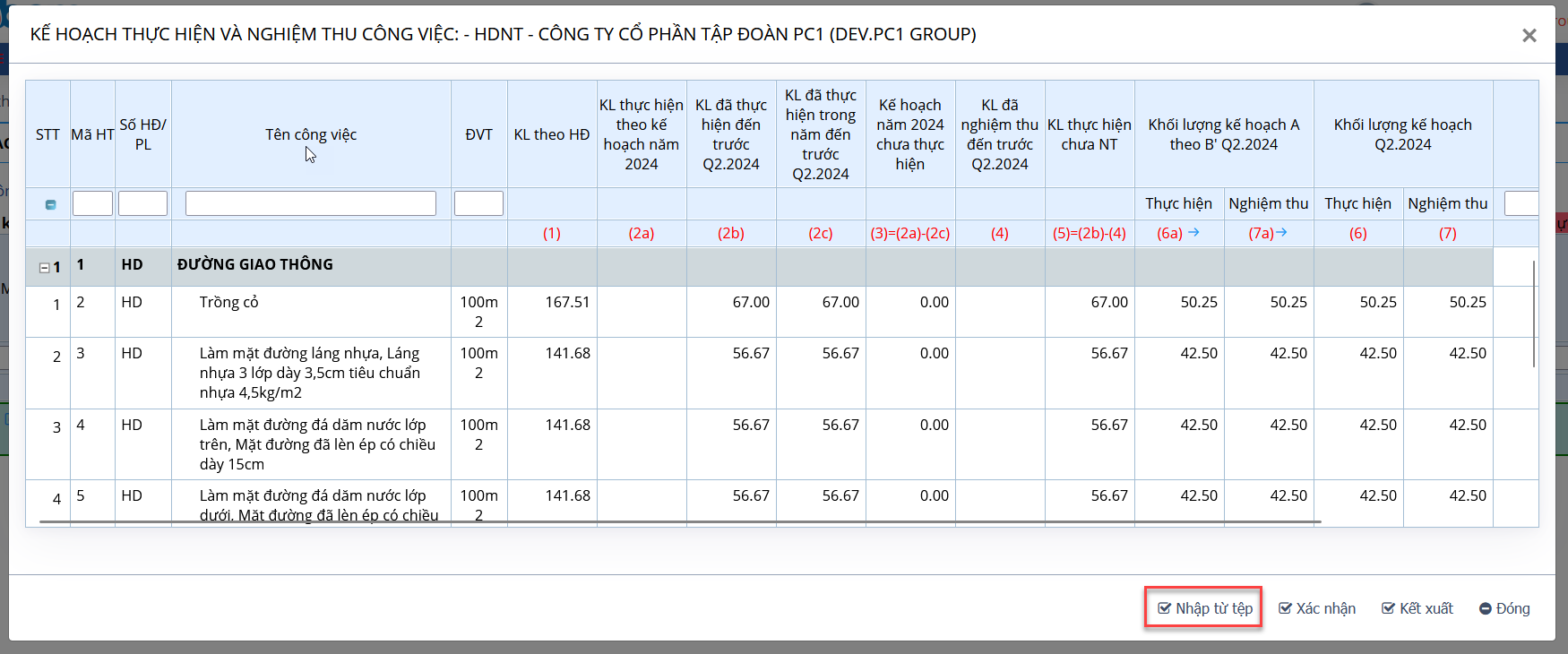Click the blue minus icon in filter row

point(50,204)
